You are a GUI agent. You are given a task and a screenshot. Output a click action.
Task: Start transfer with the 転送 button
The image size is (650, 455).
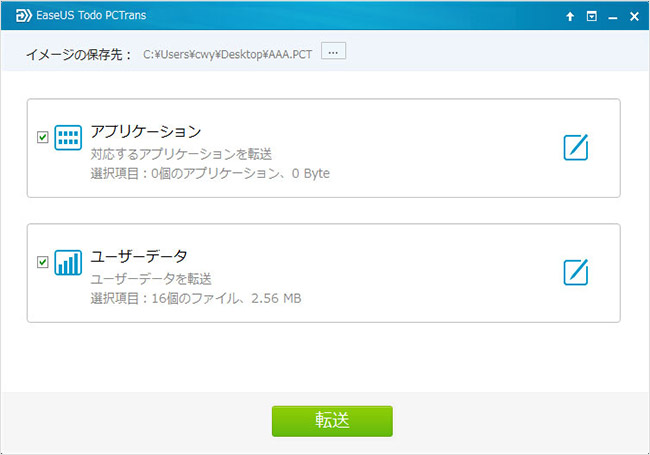332,421
